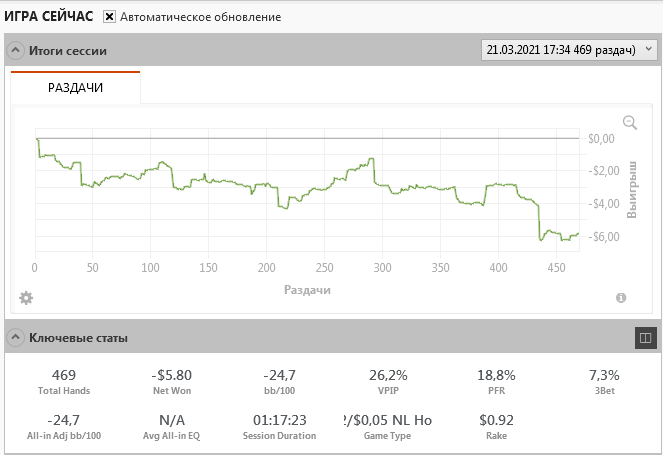Viewport: 663px width, 455px height.
Task: Toggle the key stats column layout icon
Action: [x=645, y=338]
